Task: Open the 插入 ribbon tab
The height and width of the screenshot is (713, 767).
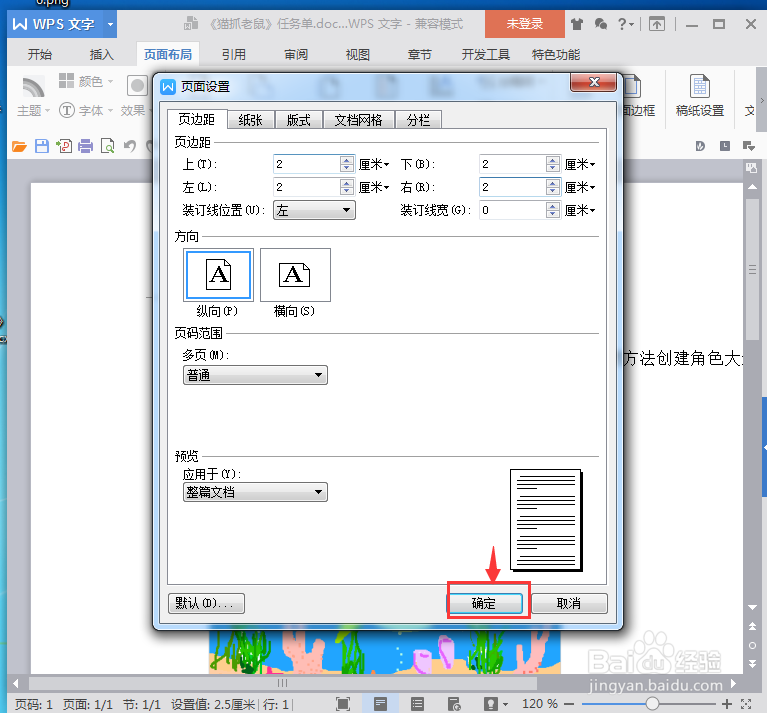Action: pos(102,54)
